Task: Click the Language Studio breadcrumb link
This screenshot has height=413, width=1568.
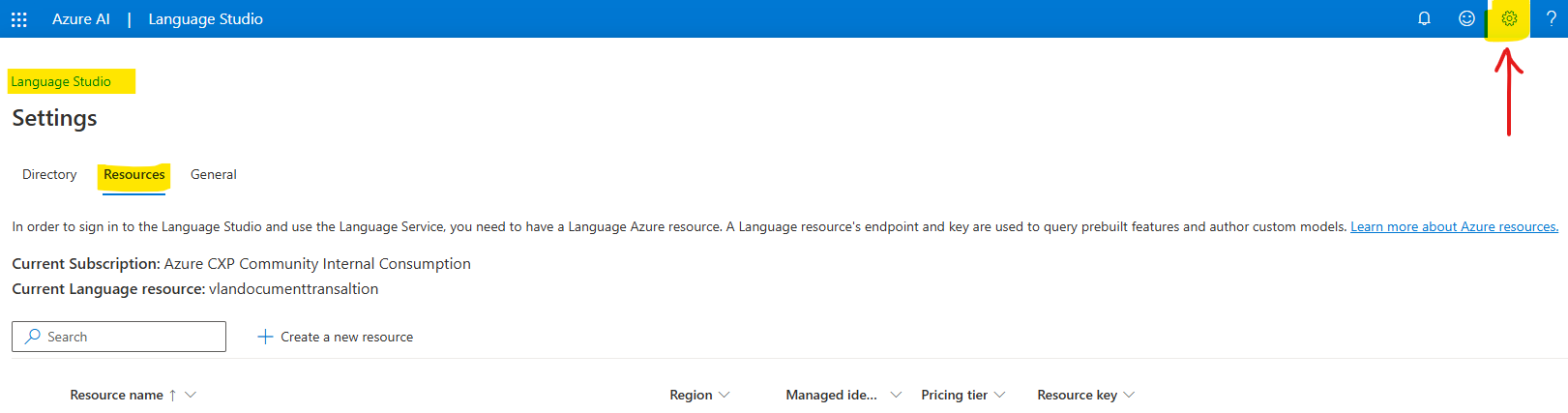Action: [61, 81]
